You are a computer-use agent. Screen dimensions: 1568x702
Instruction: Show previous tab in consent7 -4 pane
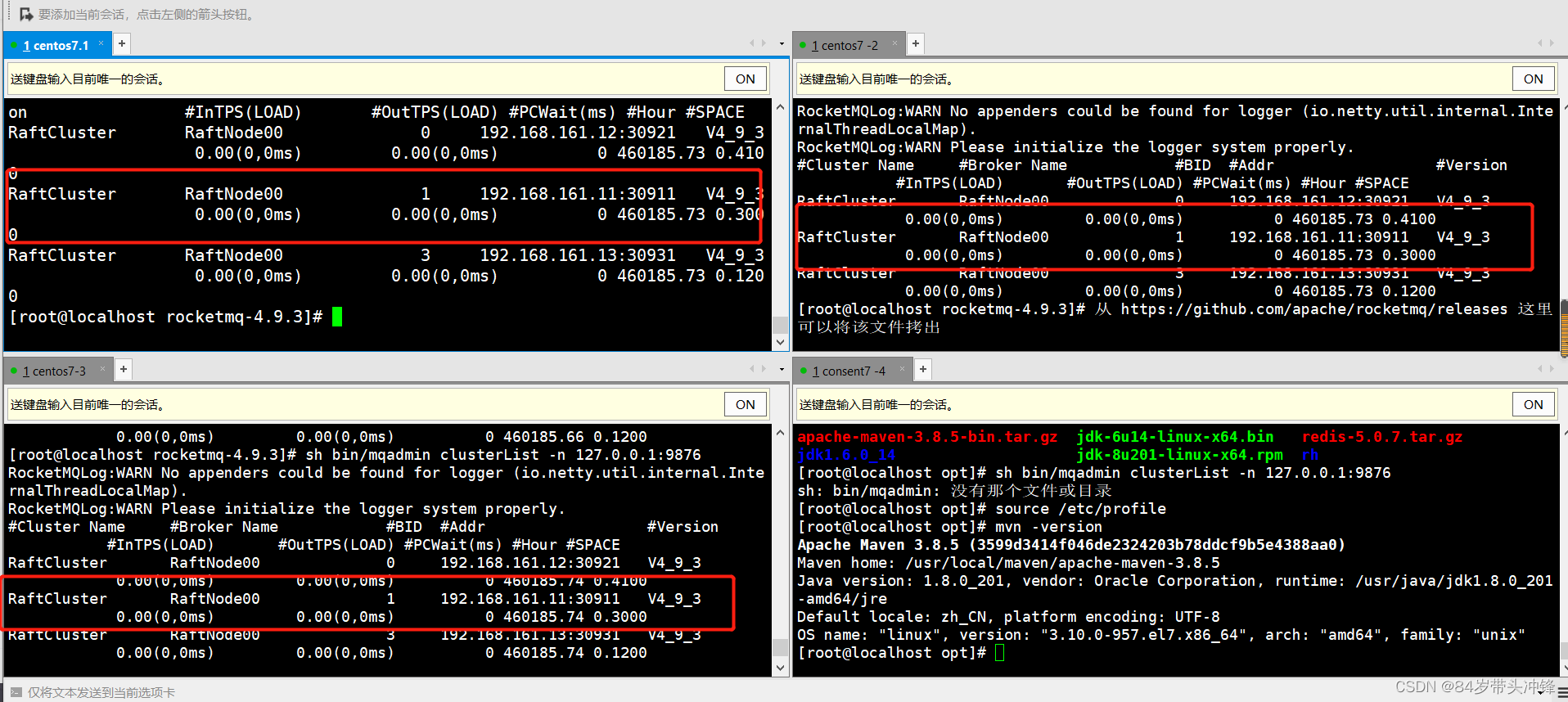(x=1540, y=369)
